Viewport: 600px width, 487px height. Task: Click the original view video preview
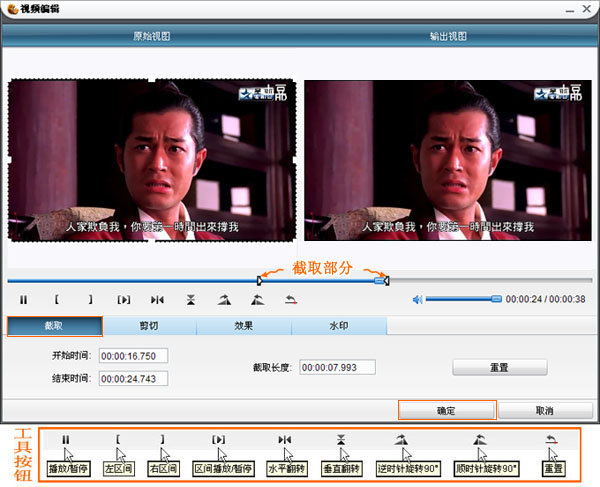coord(152,160)
